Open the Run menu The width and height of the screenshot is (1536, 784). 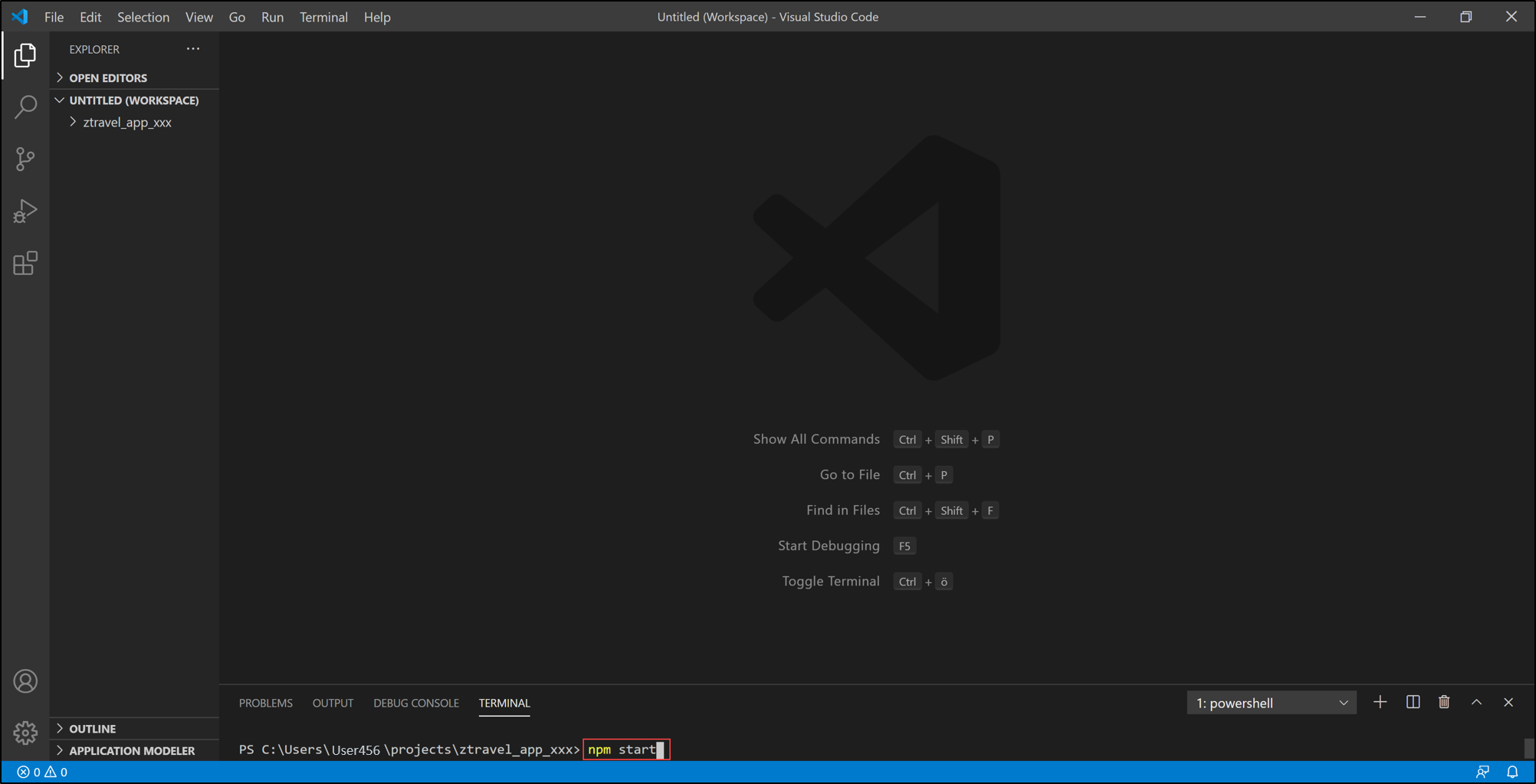pos(272,17)
